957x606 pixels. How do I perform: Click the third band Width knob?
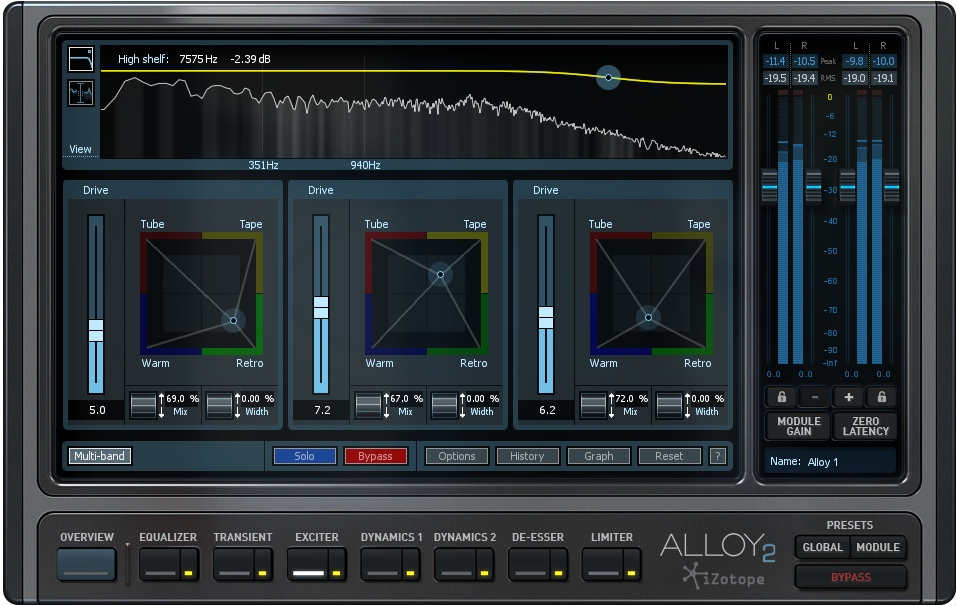tap(669, 405)
